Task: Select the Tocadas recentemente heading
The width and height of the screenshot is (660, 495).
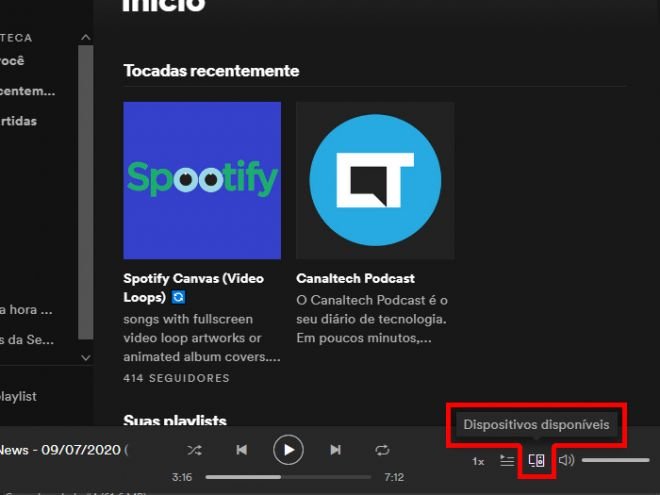Action: pyautogui.click(x=211, y=71)
